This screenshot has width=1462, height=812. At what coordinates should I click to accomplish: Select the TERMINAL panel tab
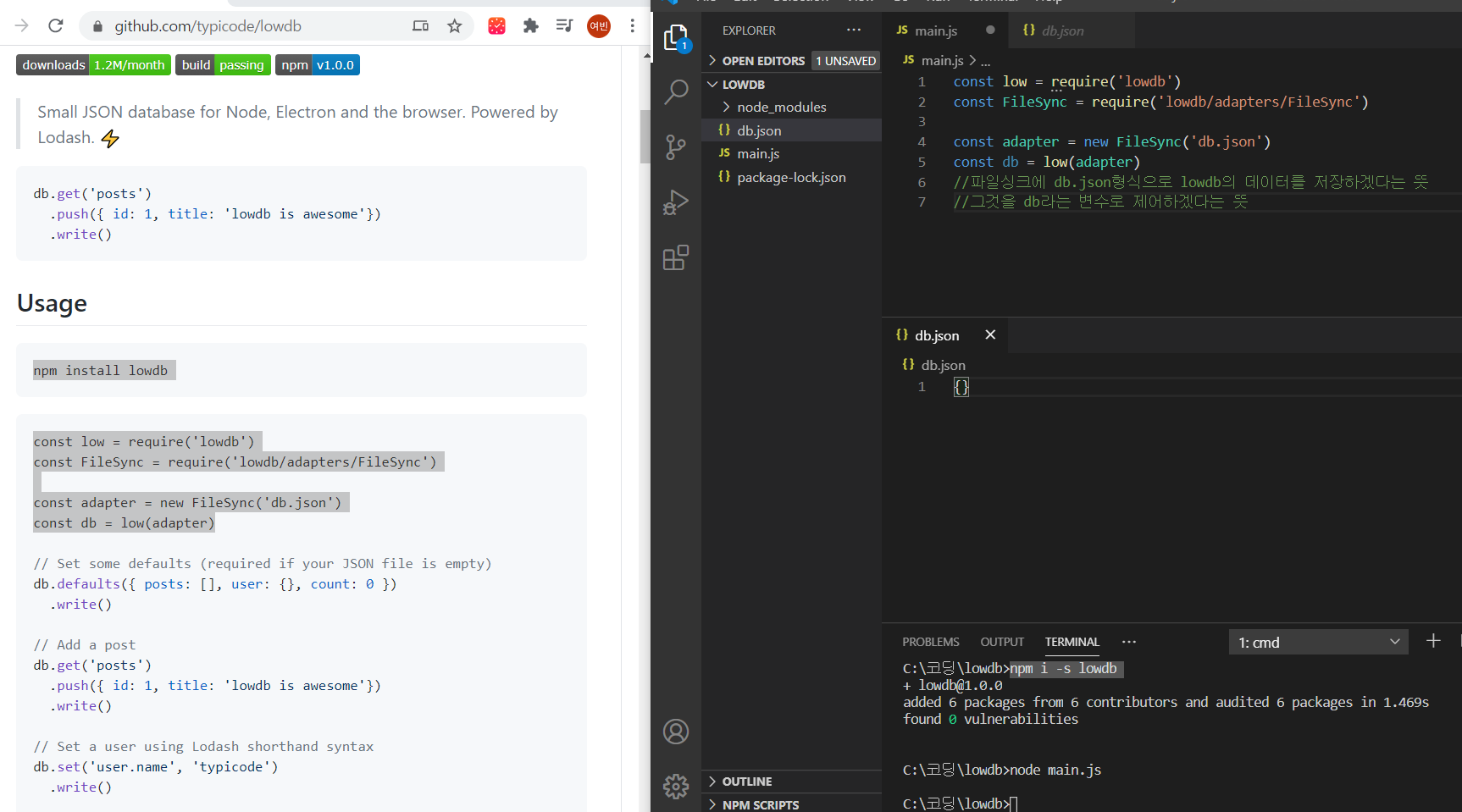(x=1072, y=642)
